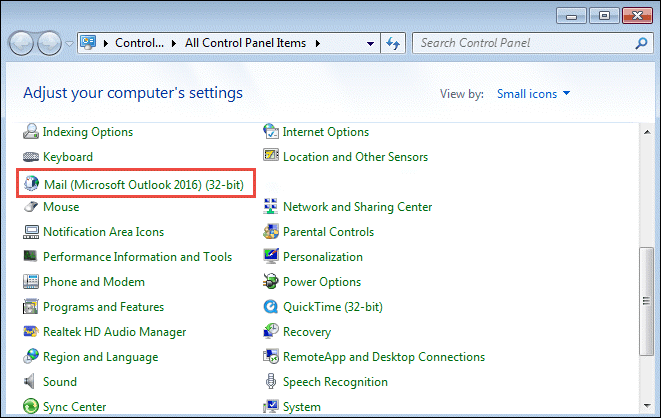661x418 pixels.
Task: Expand the address bar history dropdown arrow
Action: pyautogui.click(x=370, y=43)
